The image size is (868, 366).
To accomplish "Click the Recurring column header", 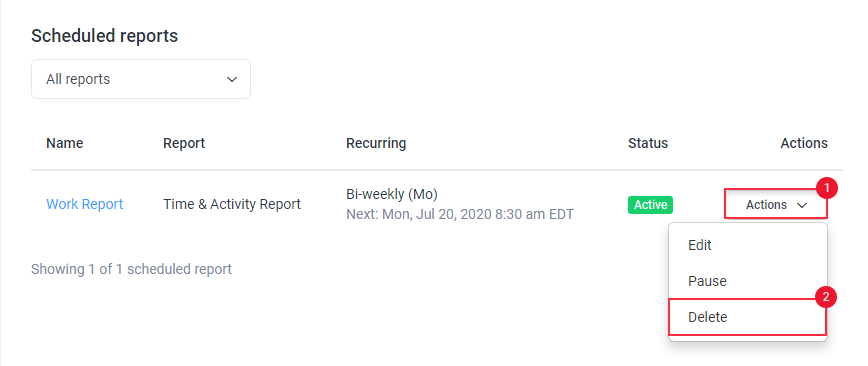I will 376,143.
